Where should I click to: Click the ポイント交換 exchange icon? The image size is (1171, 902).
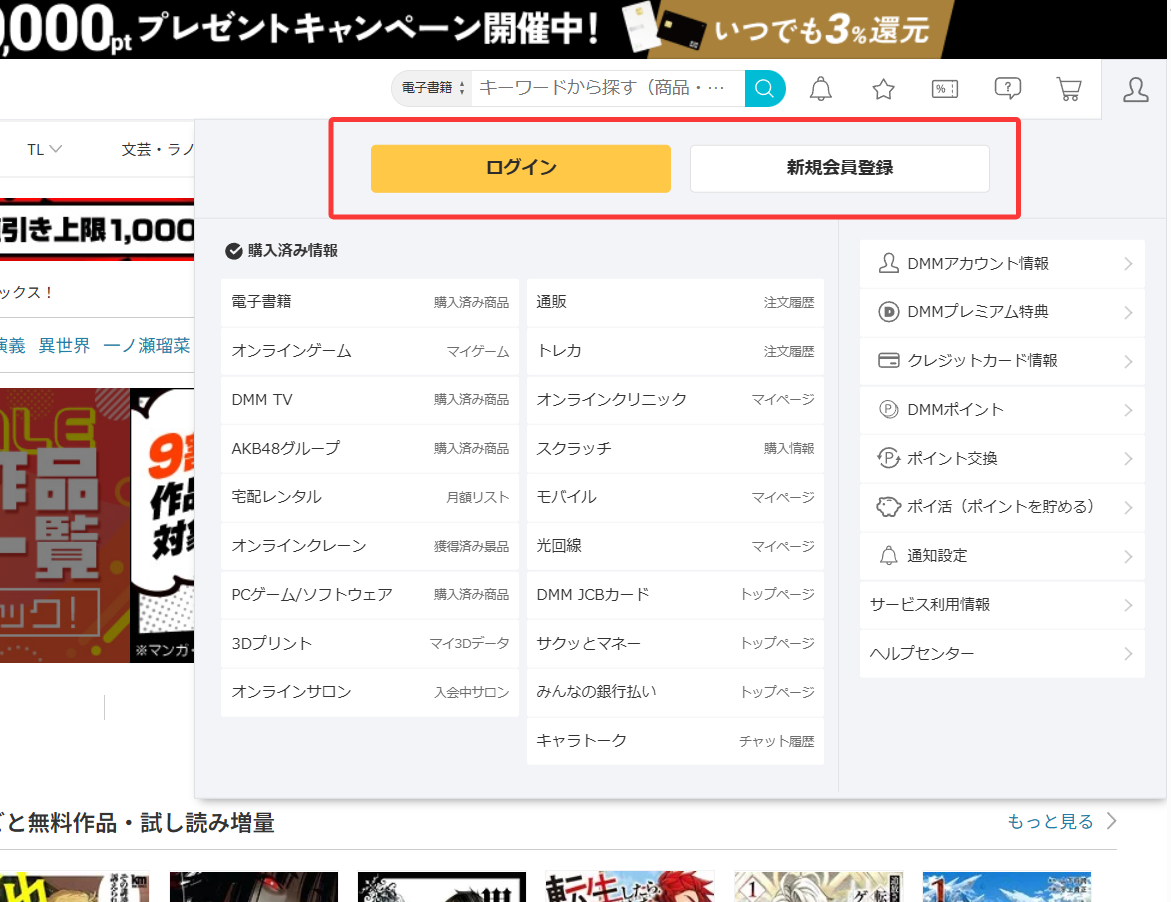(888, 458)
